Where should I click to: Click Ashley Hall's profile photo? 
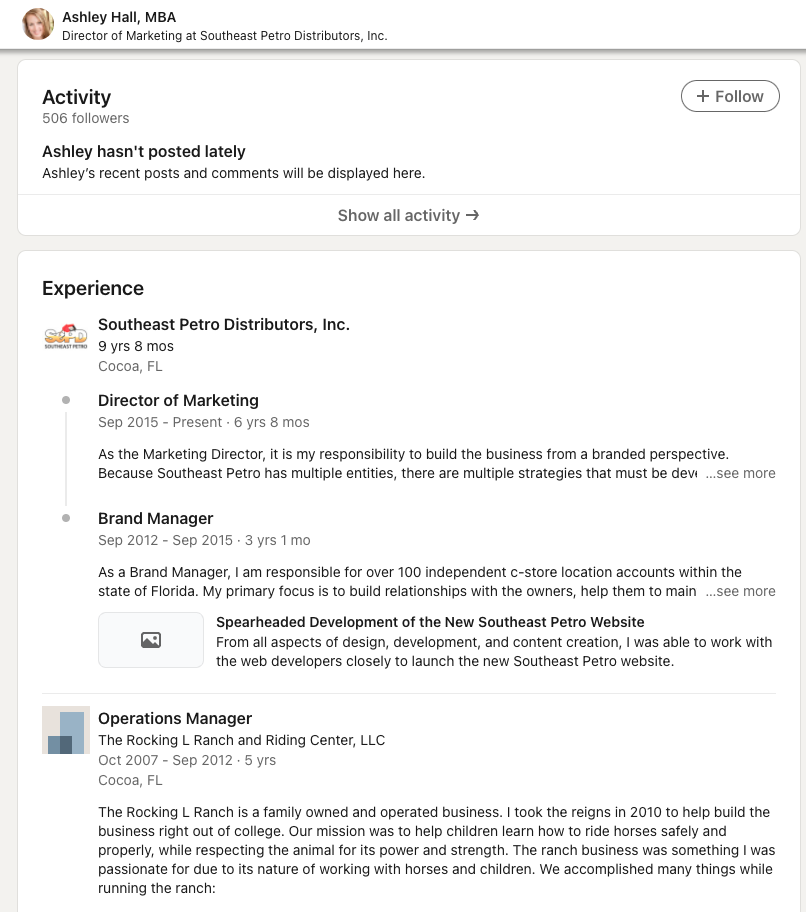pyautogui.click(x=38, y=24)
